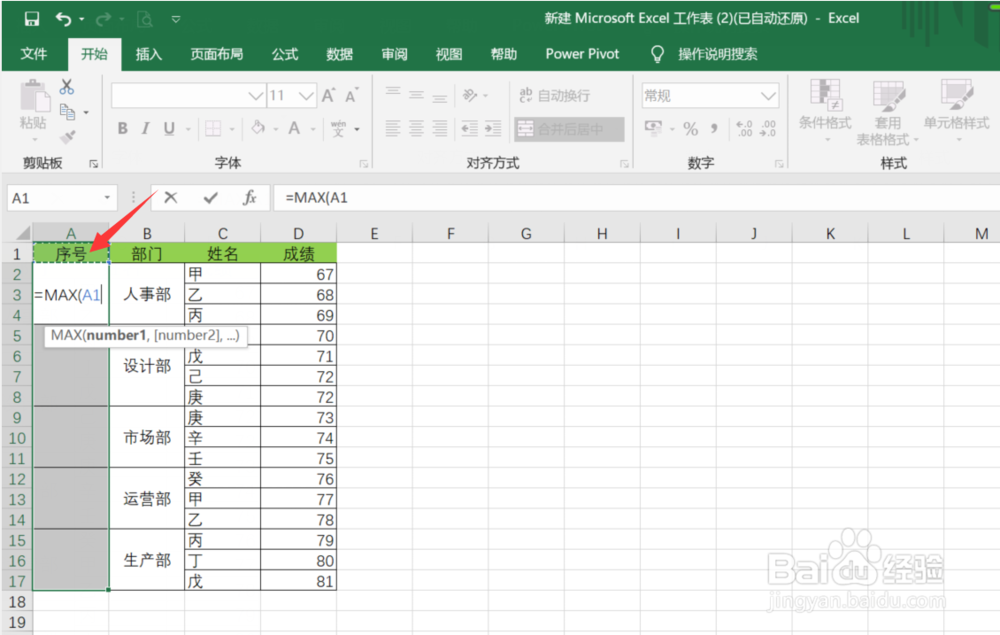The width and height of the screenshot is (1000, 635).
Task: Click the 百分比 percent style icon
Action: click(690, 128)
